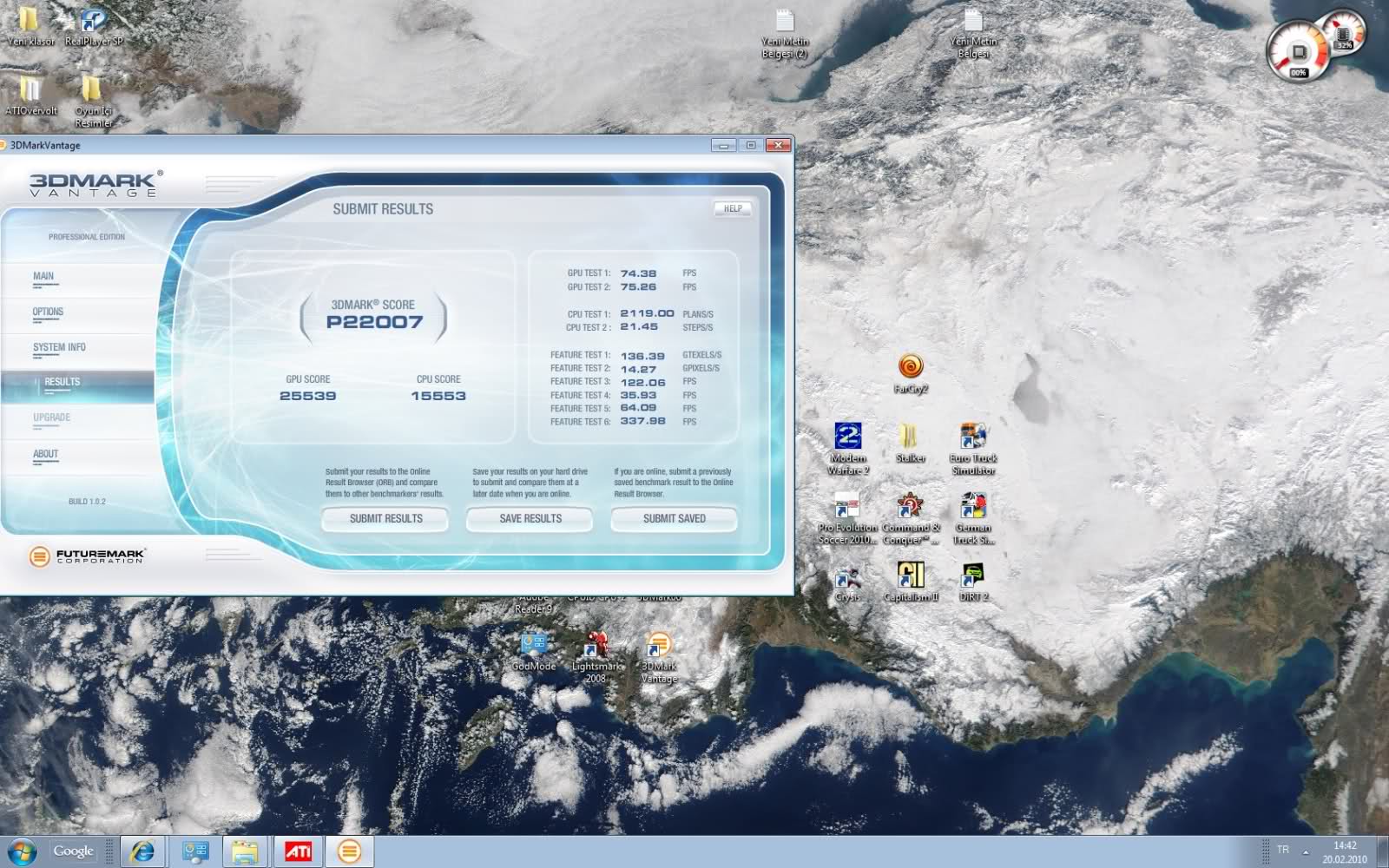This screenshot has width=1389, height=868.
Task: Click CPU Test 2 value 21.45
Action: click(638, 327)
